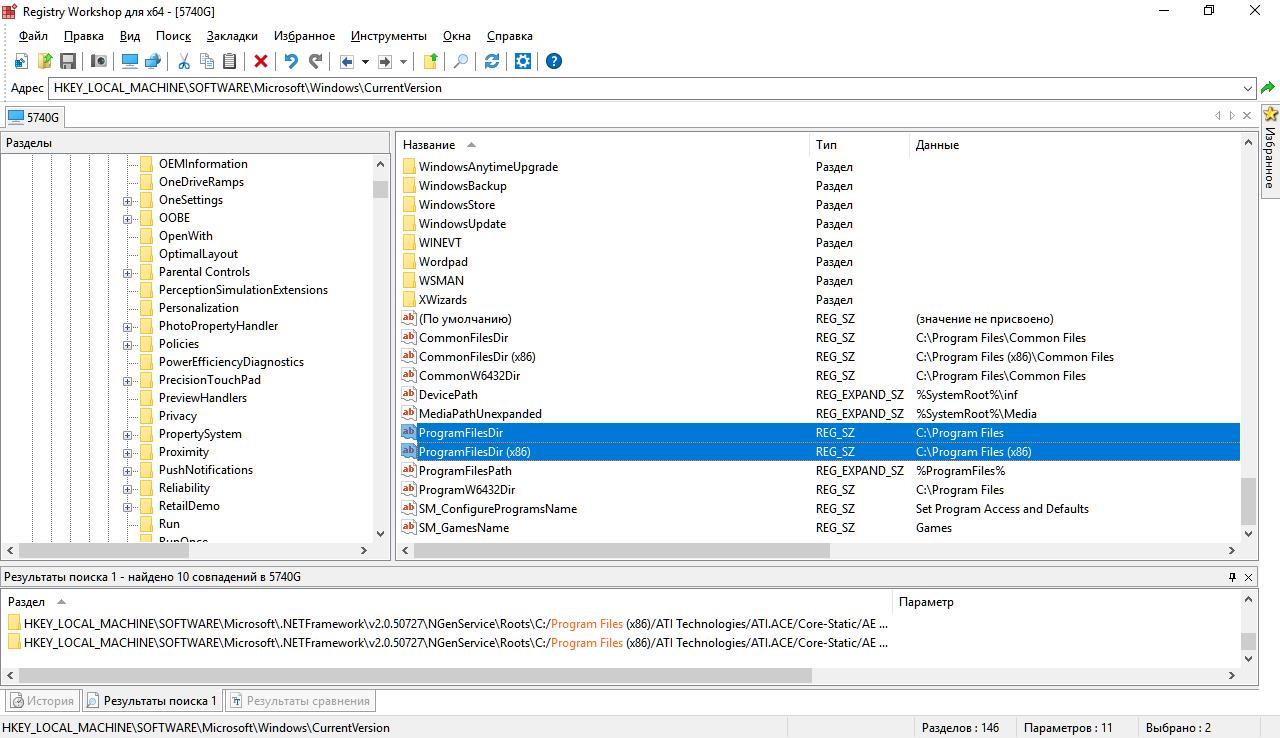The height and width of the screenshot is (738, 1280).
Task: Sort by the Название column header
Action: coord(604,145)
